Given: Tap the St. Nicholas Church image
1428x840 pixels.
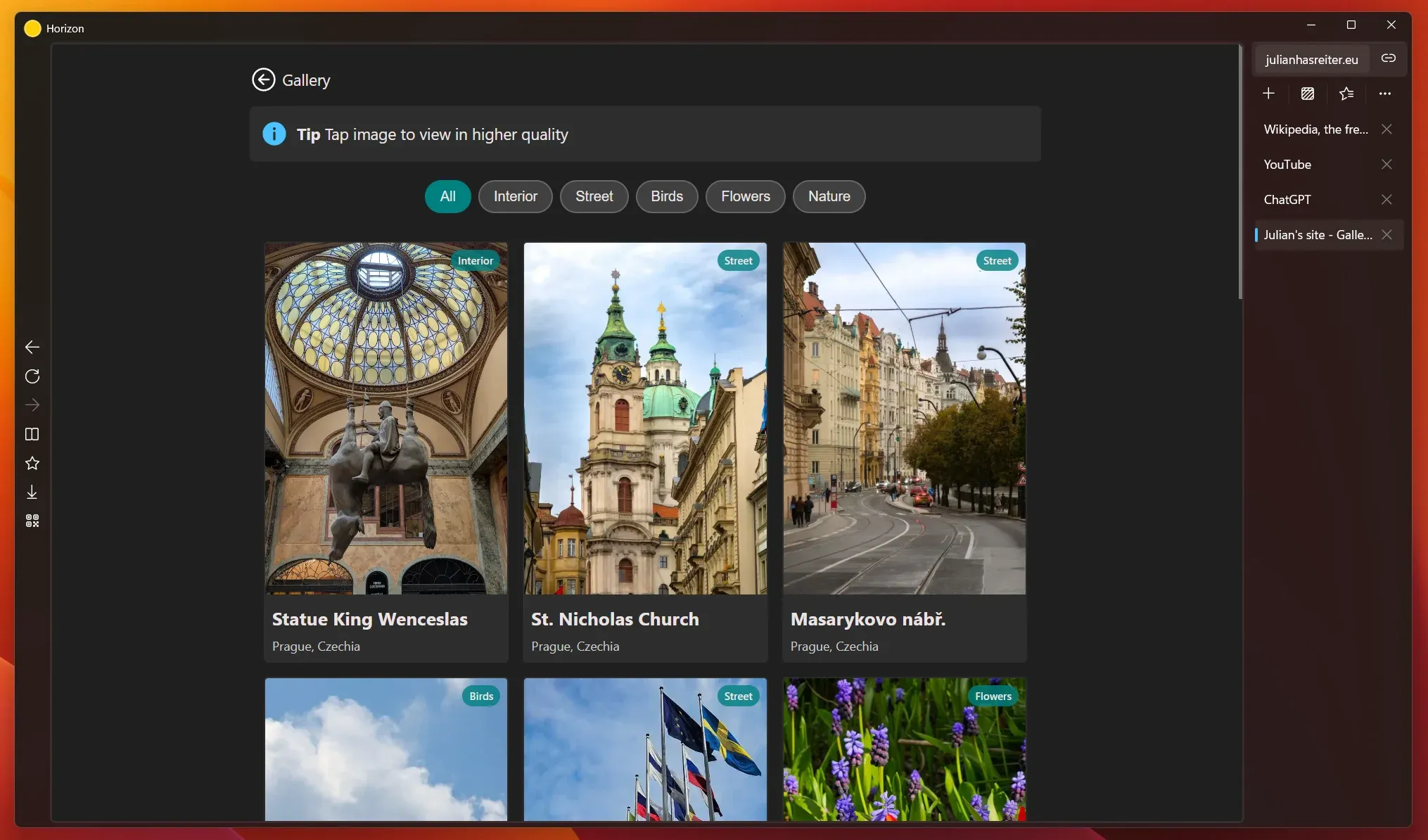Looking at the screenshot, I should click(644, 419).
